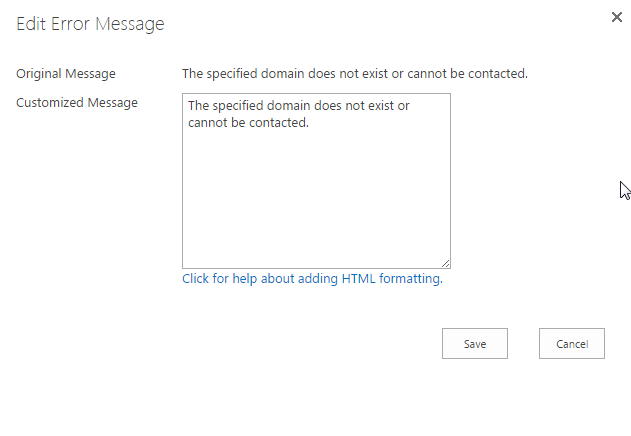Place cursor before "The" in the text box
The height and width of the screenshot is (436, 631).
tap(189, 105)
